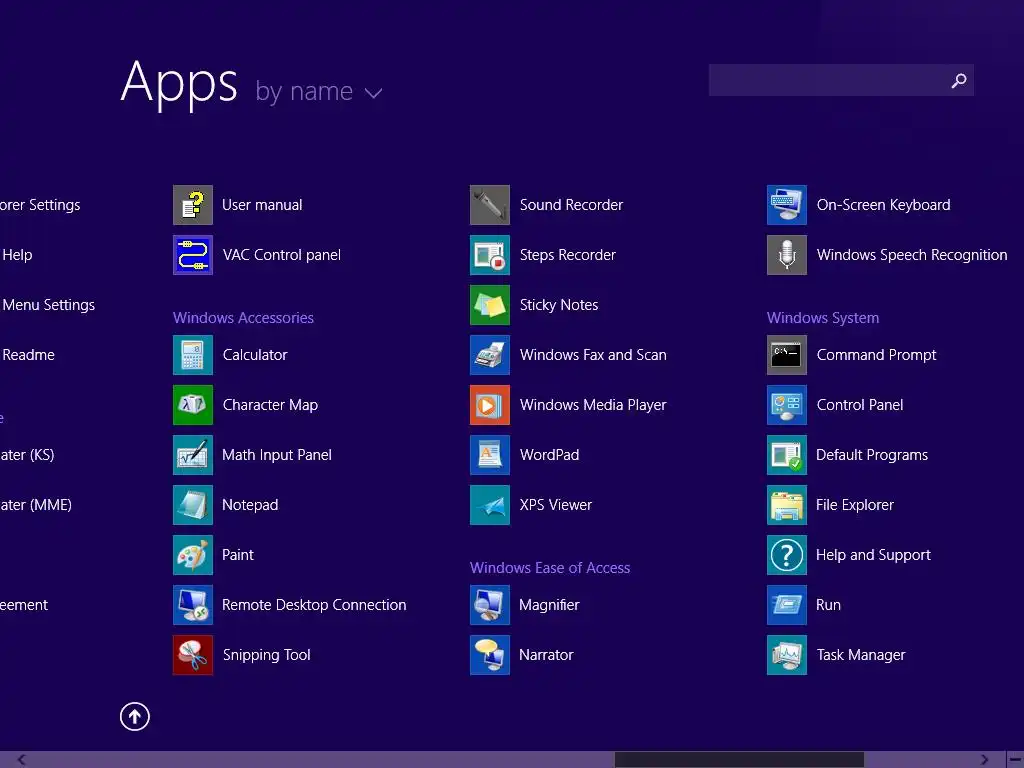
Task: Click the up arrow circle button
Action: (x=135, y=716)
